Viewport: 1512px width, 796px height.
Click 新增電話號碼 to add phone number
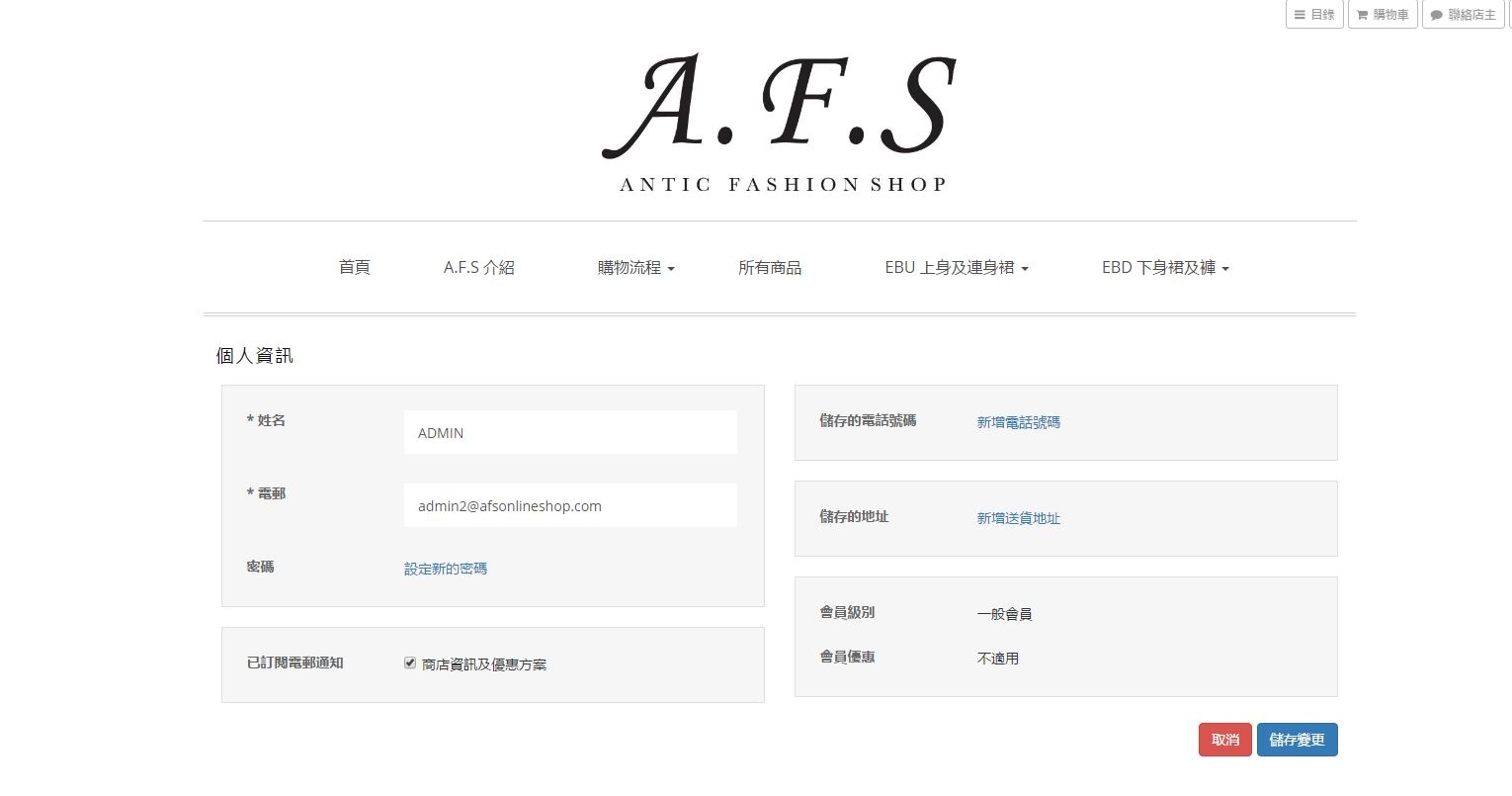click(1019, 422)
